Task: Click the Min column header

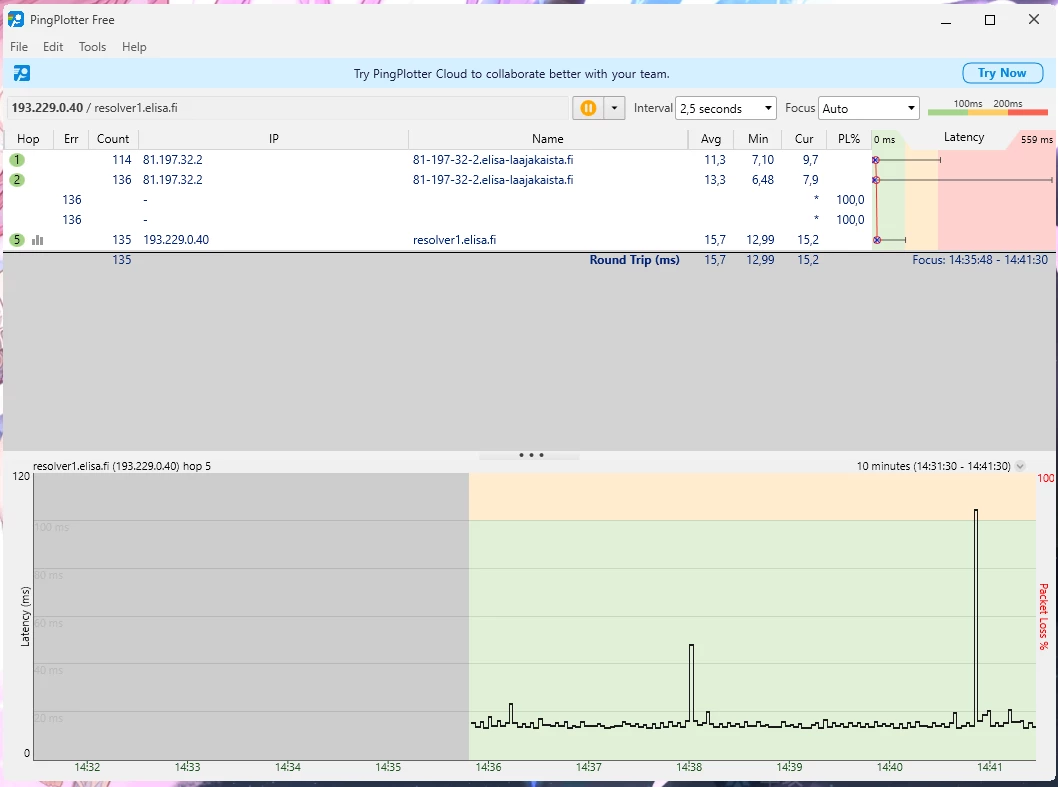Action: [758, 138]
